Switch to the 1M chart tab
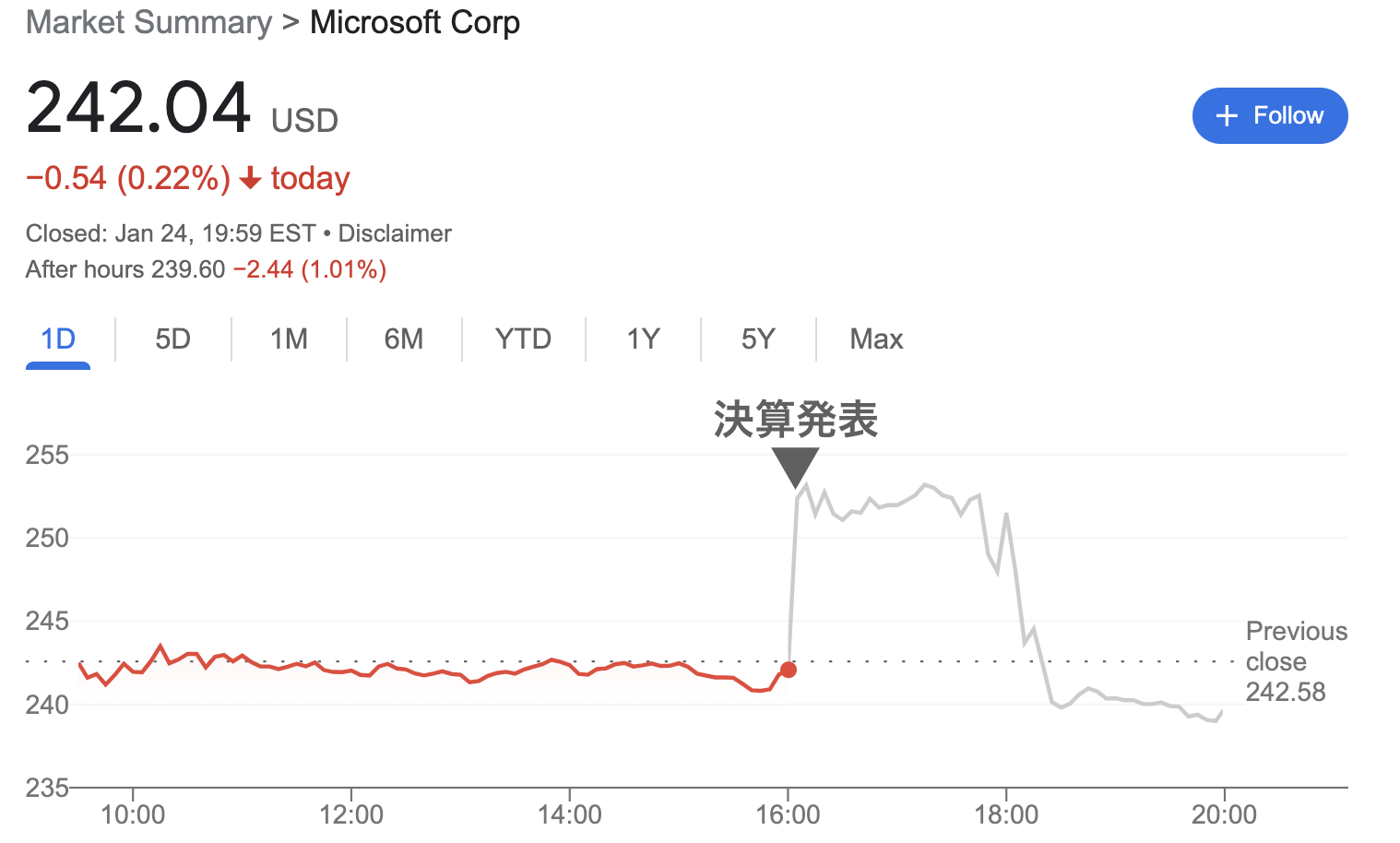Image resolution: width=1400 pixels, height=843 pixels. 289,339
